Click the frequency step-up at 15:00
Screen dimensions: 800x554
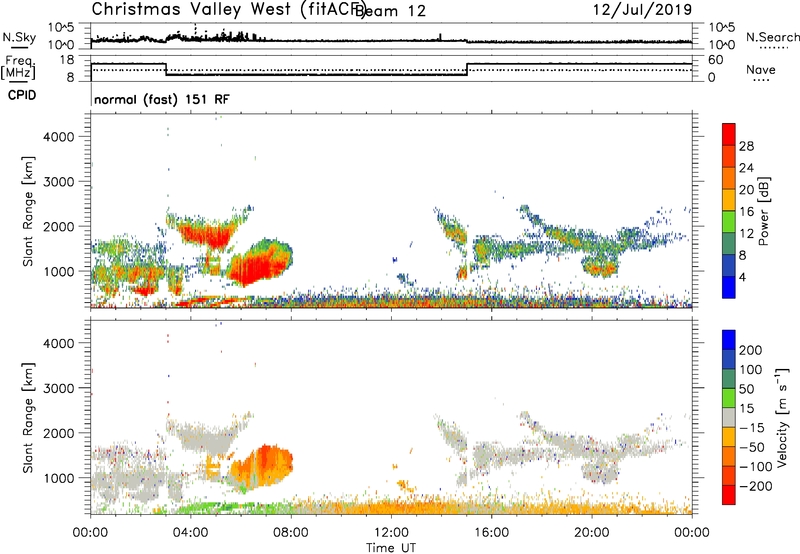point(467,69)
